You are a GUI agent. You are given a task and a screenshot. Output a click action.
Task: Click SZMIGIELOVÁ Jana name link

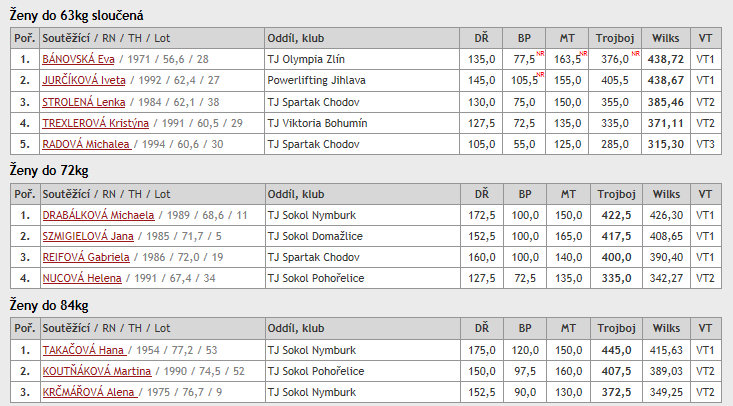tap(88, 236)
